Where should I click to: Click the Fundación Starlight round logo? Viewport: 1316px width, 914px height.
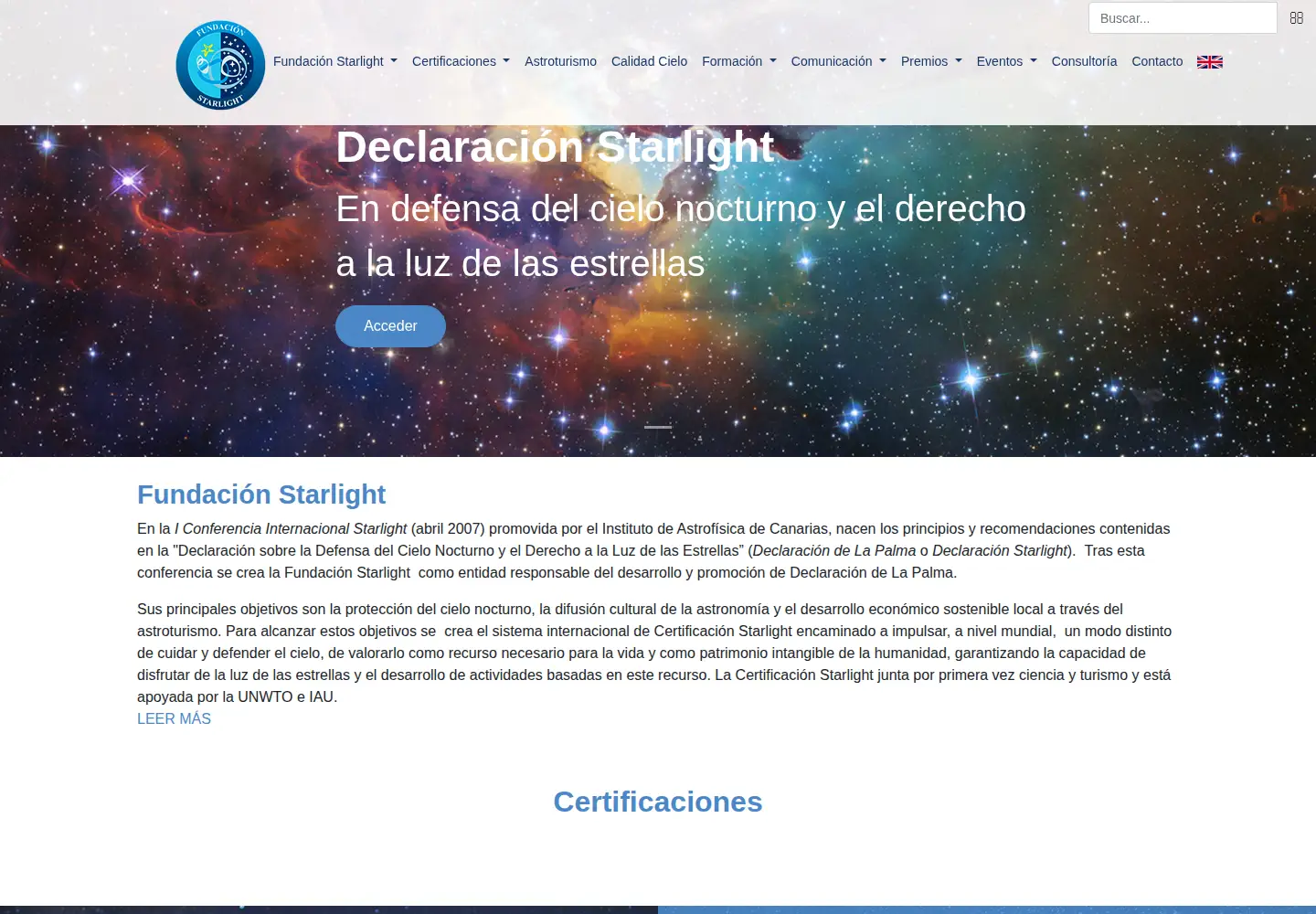coord(220,66)
